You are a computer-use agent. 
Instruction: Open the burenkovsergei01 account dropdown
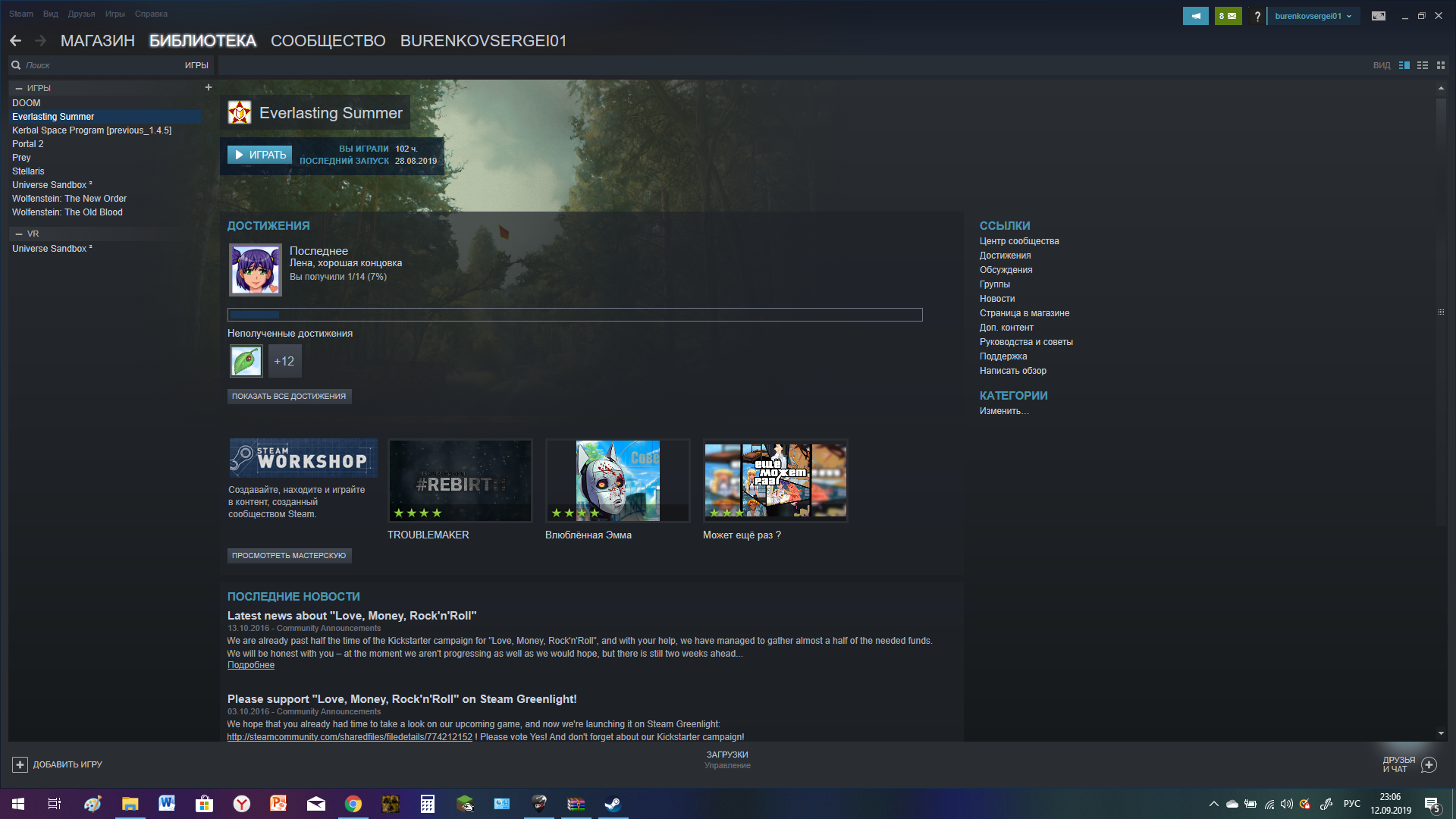point(1313,16)
